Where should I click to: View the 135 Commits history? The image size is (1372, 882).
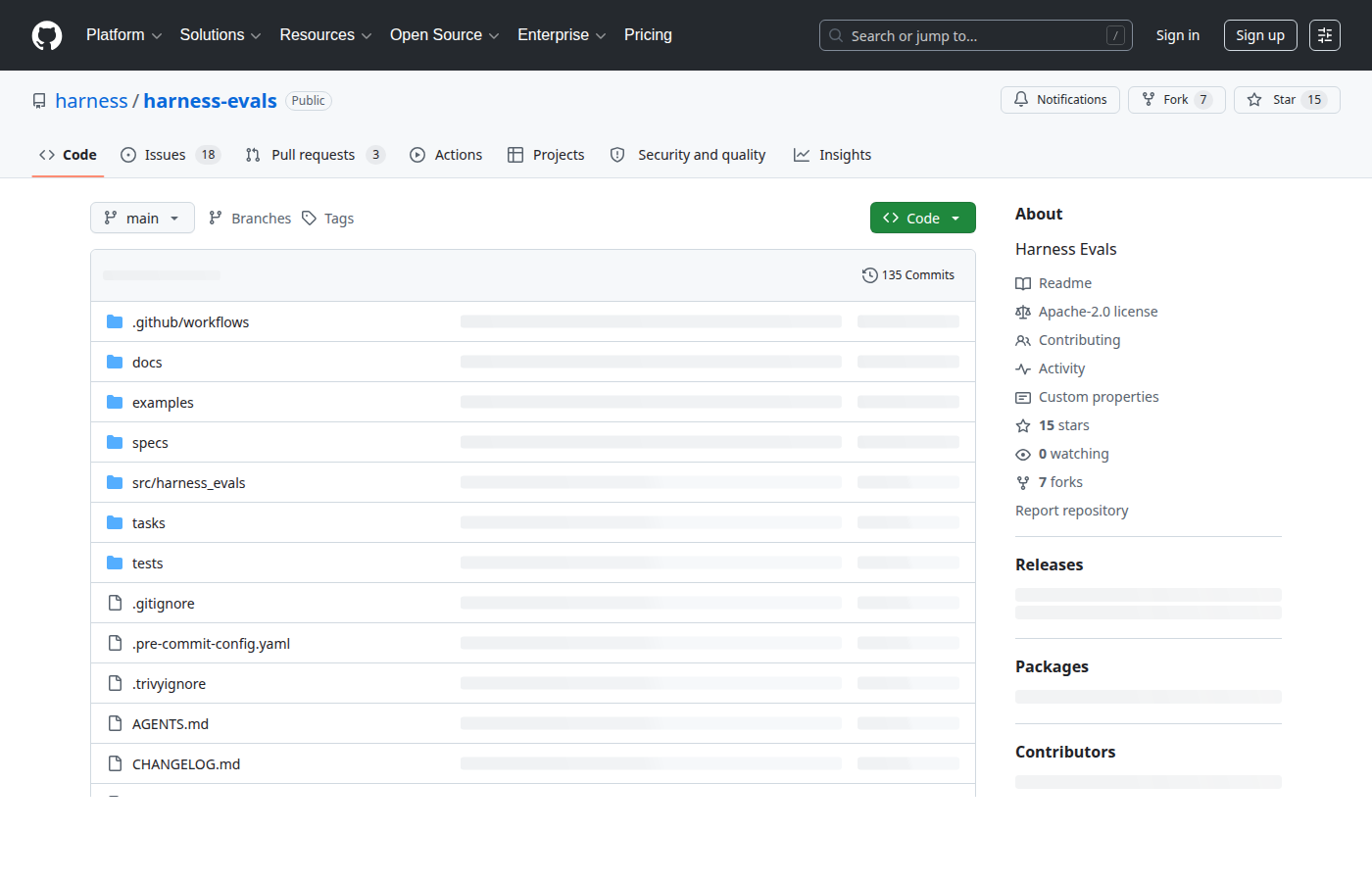pos(908,275)
